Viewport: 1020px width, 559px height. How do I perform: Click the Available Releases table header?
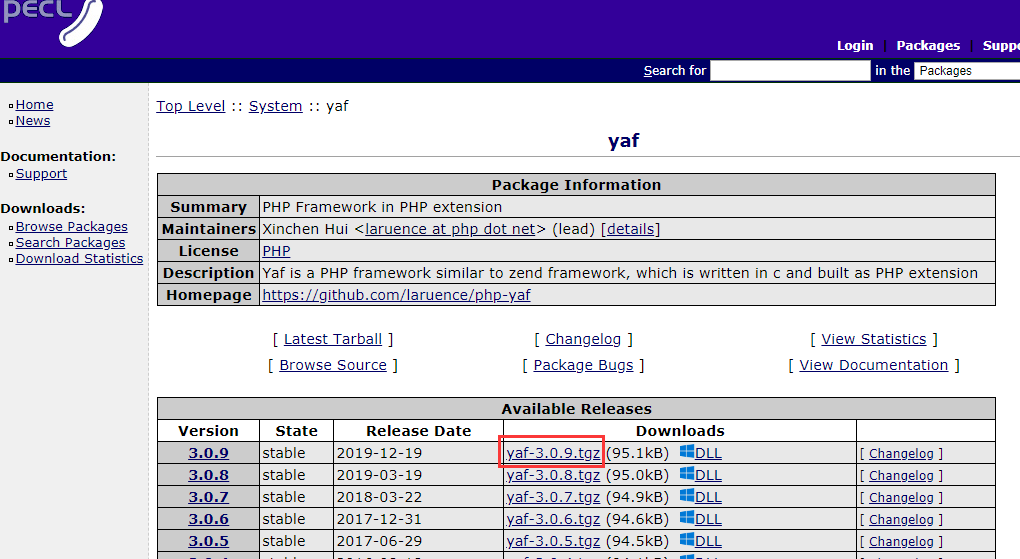click(x=576, y=409)
